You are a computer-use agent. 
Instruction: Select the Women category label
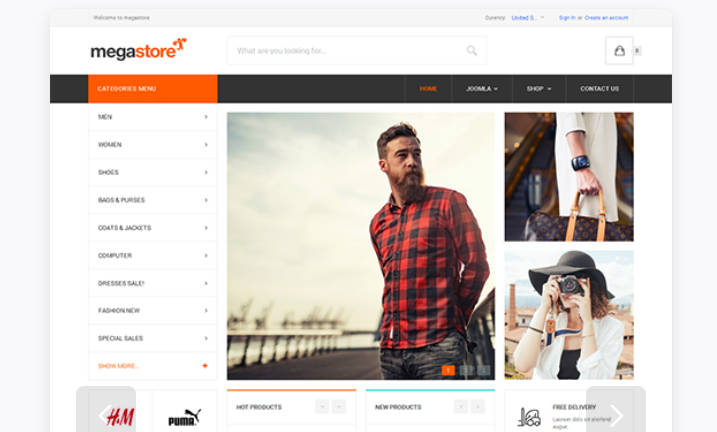tap(110, 145)
